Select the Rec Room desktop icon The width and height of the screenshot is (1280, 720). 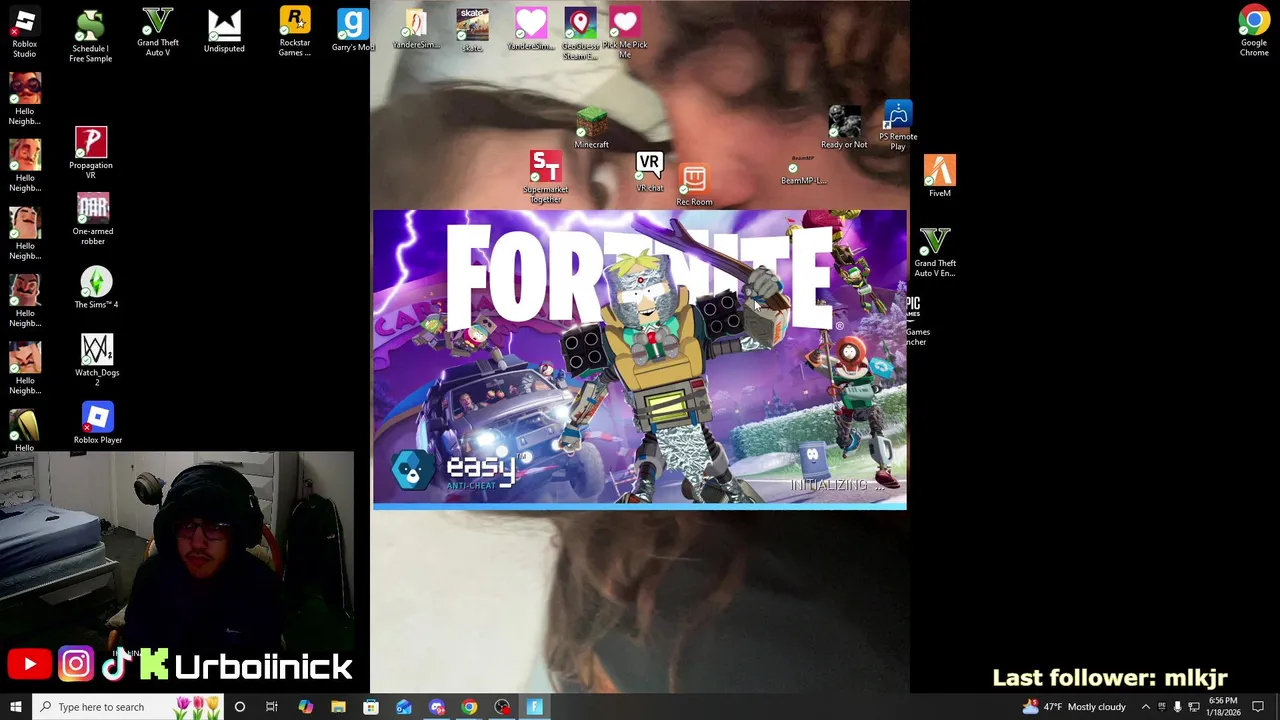(x=694, y=186)
